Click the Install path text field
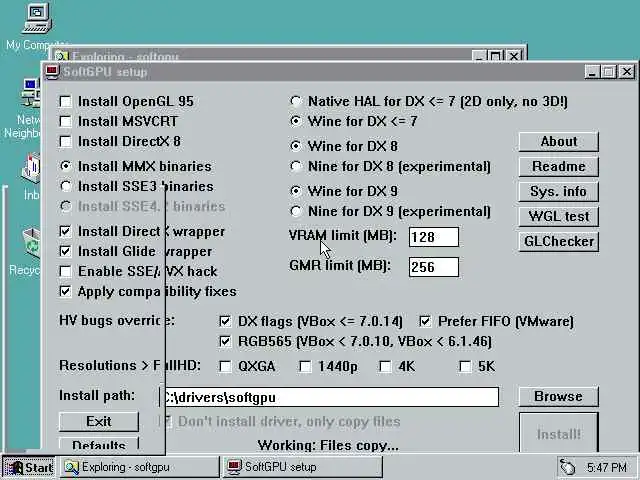 329,397
